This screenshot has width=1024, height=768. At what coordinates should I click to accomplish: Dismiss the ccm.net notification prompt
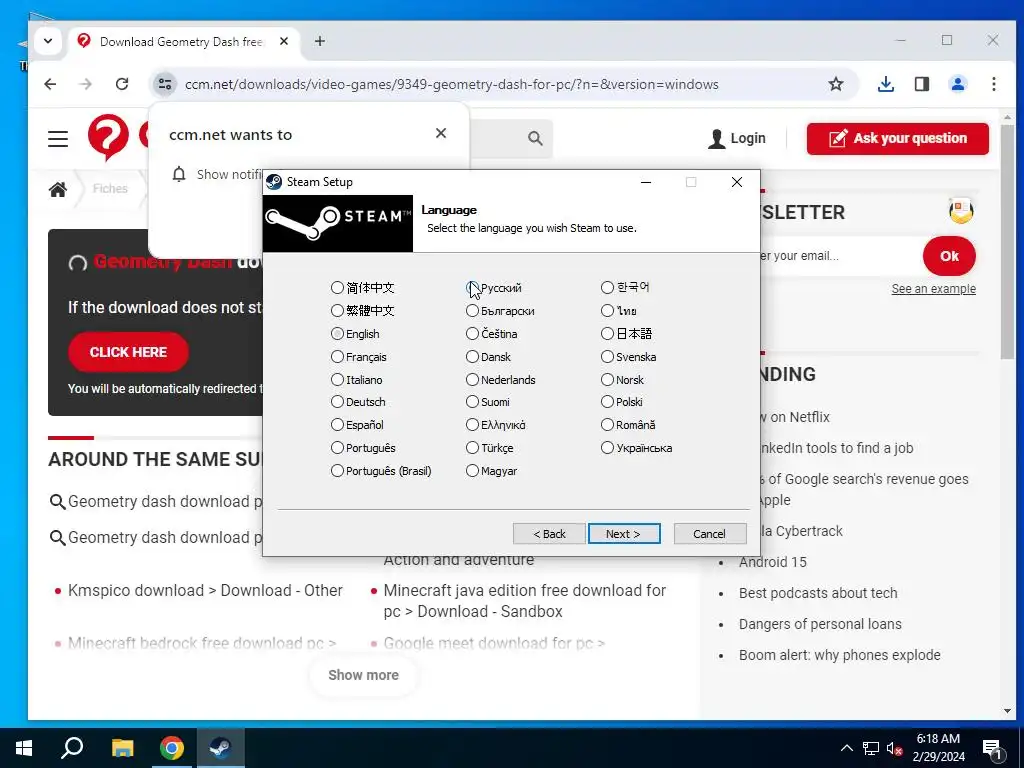click(441, 133)
